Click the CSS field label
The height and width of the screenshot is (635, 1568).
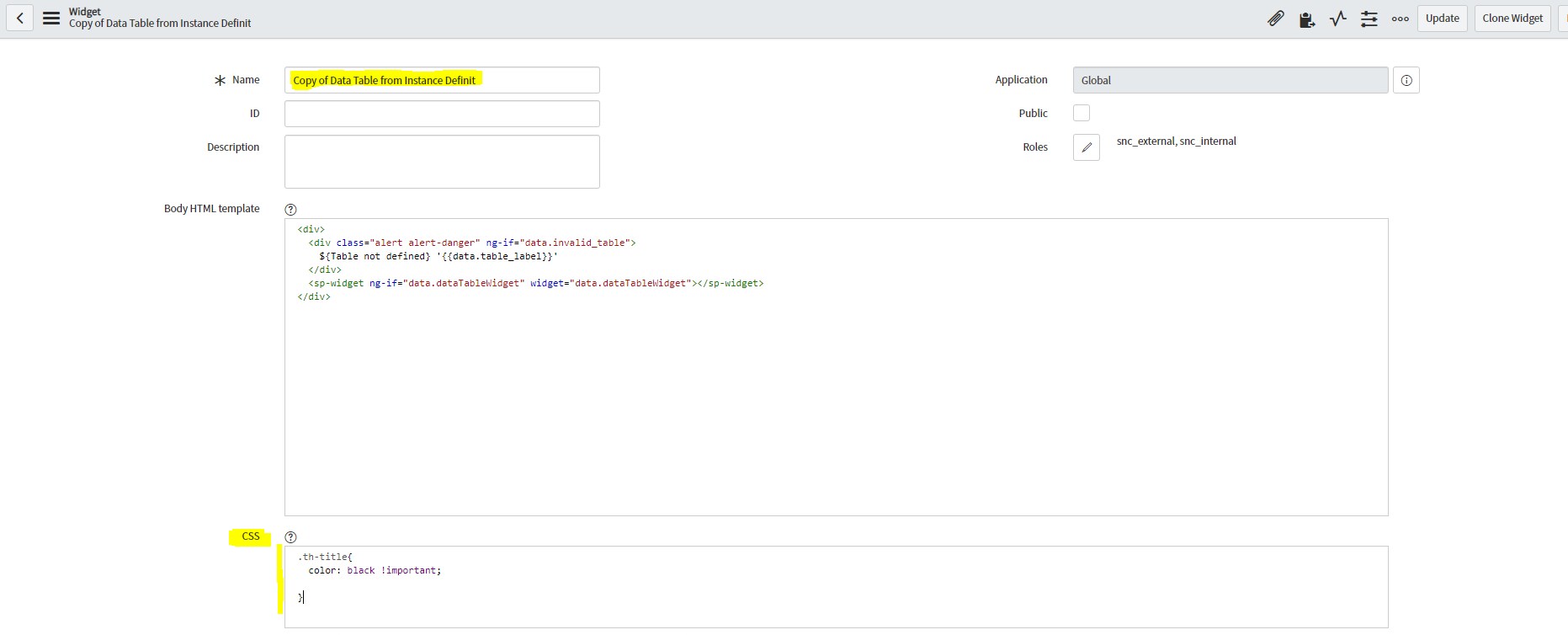point(251,536)
